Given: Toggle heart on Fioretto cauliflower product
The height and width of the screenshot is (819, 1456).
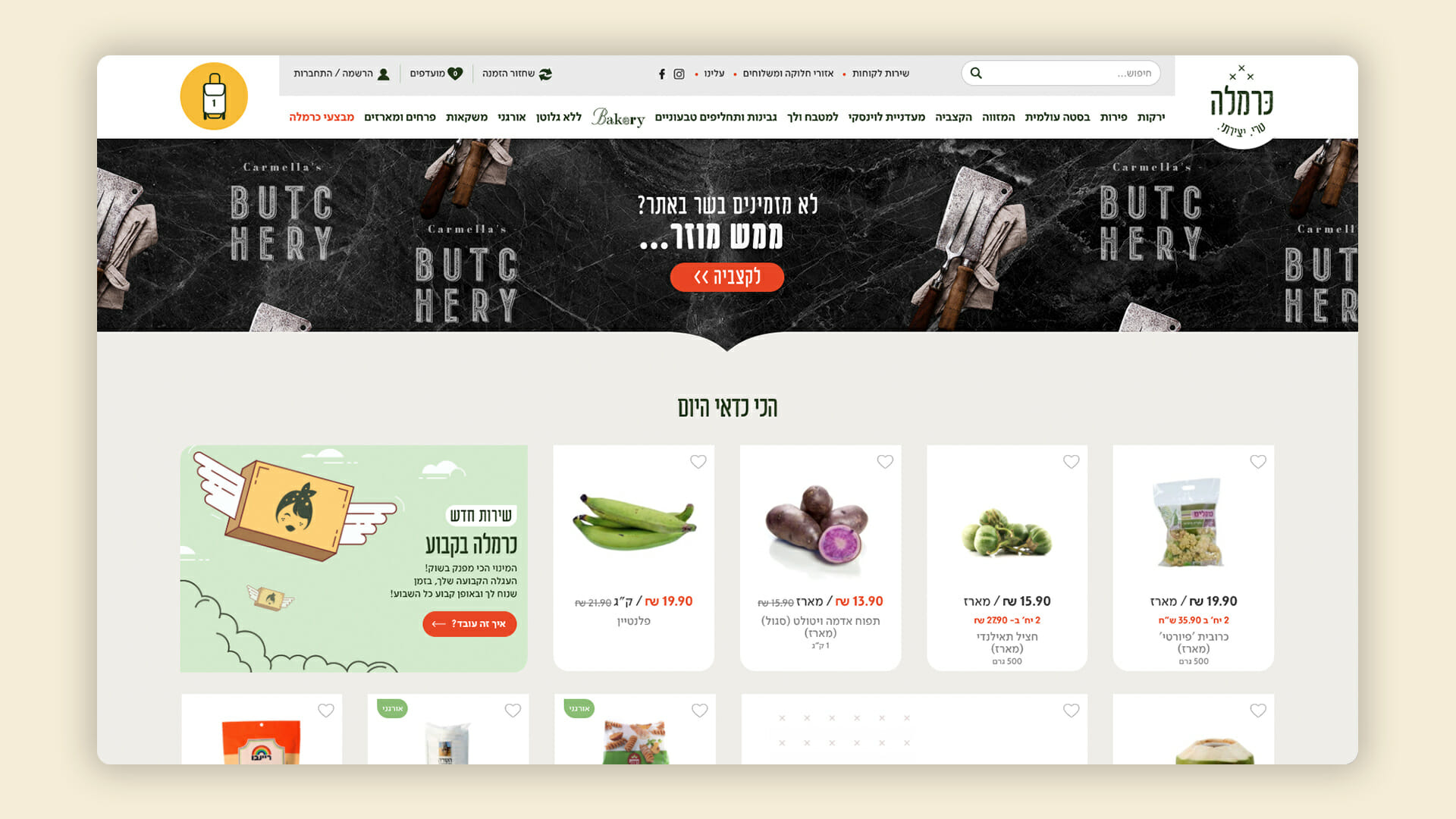Looking at the screenshot, I should point(1258,462).
